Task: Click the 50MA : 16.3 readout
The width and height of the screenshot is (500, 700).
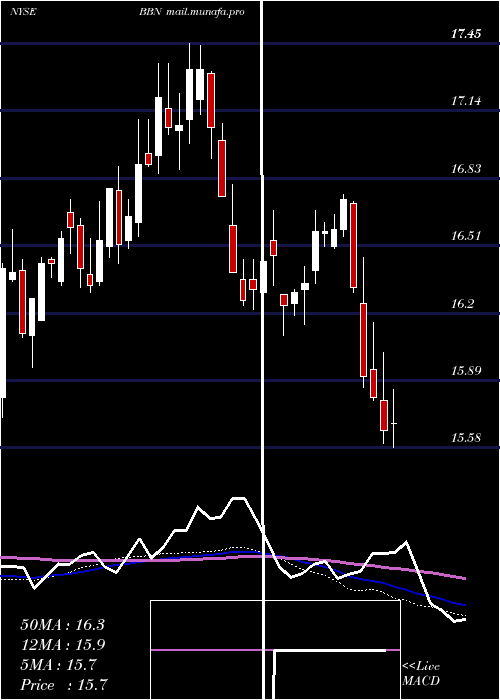Action: click(x=62, y=625)
